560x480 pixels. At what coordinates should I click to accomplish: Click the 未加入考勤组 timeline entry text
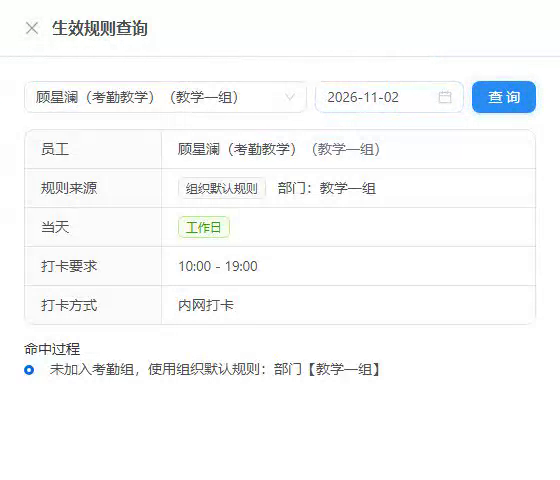pos(215,369)
